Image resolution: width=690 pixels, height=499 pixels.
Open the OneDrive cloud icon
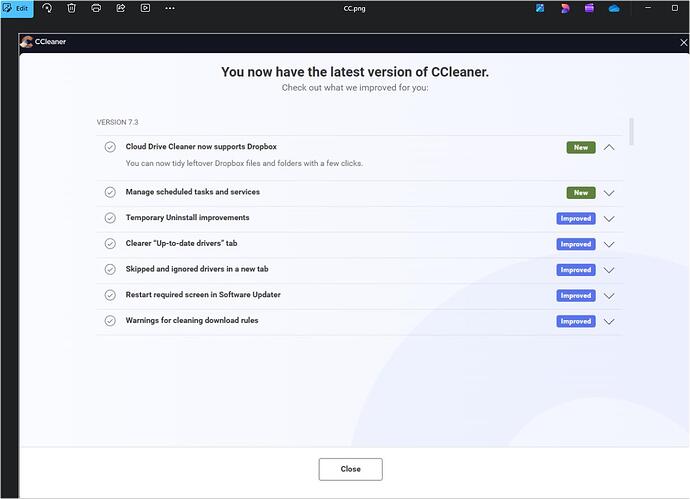(614, 8)
